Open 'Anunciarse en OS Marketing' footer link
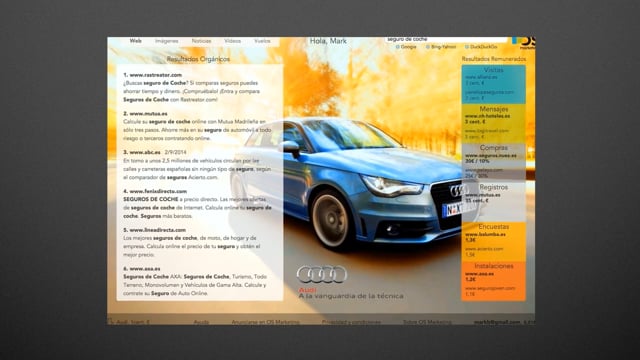640x360 pixels. point(265,322)
